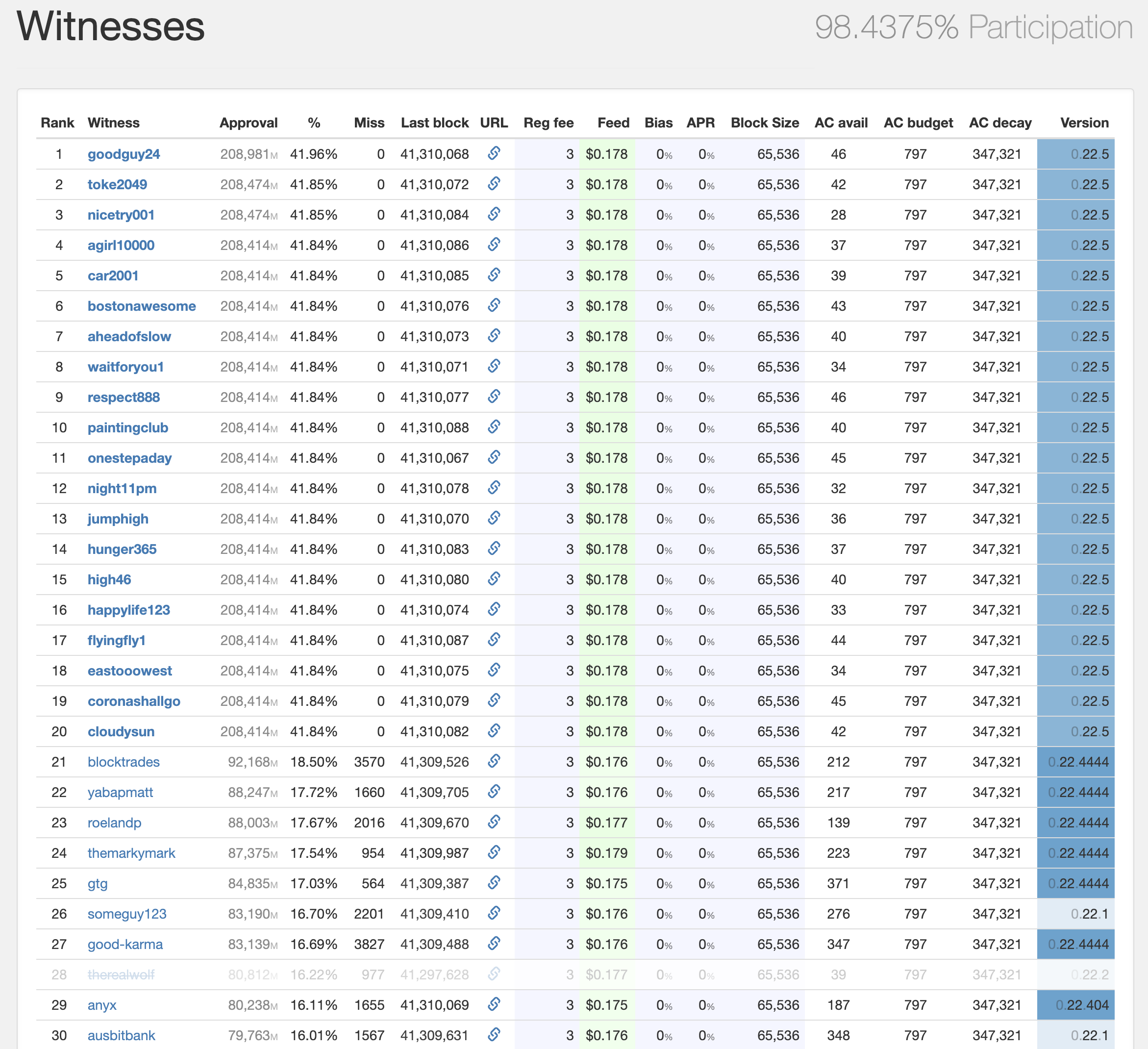Open the toke2049 witness link
Screen dimensions: 1148x1049
117,184
